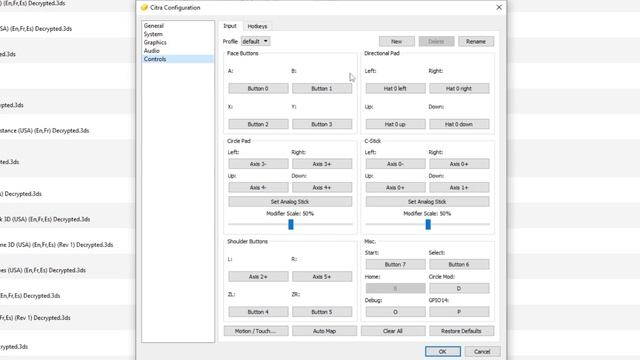Remap D-Pad Up (Hat 0 up)
Viewport: 640px width, 360px height.
395,124
